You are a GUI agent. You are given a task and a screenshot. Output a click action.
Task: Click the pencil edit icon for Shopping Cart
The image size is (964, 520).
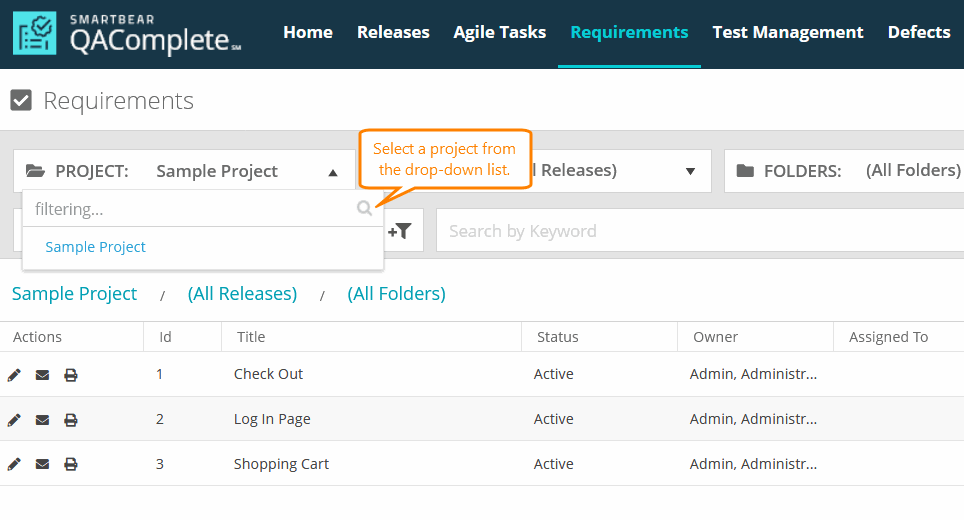[x=14, y=465]
